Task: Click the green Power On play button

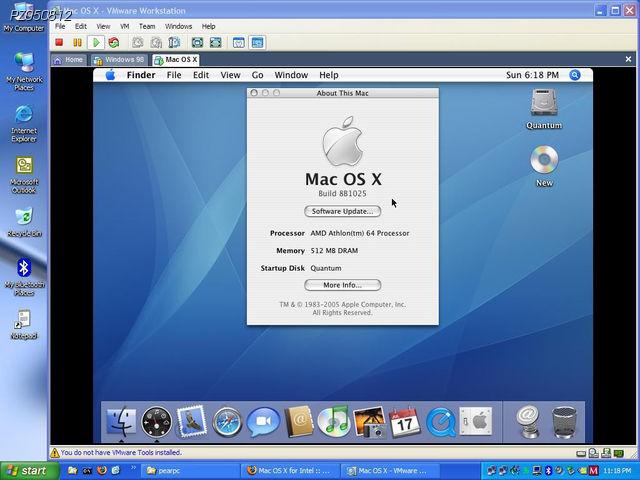Action: coord(96,42)
